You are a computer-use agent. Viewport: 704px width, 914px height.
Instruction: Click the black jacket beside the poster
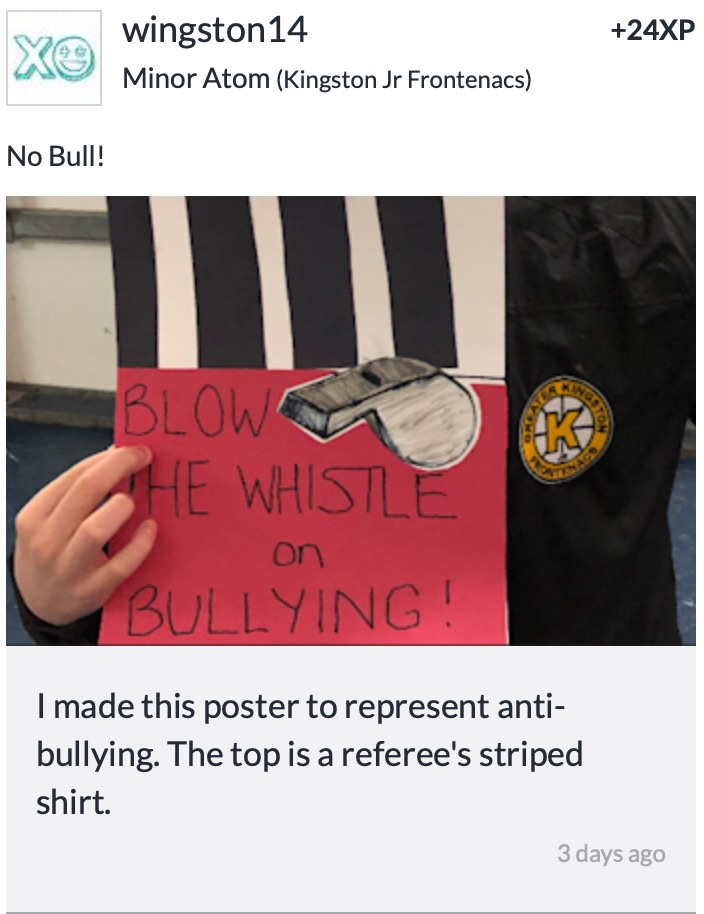[600, 420]
